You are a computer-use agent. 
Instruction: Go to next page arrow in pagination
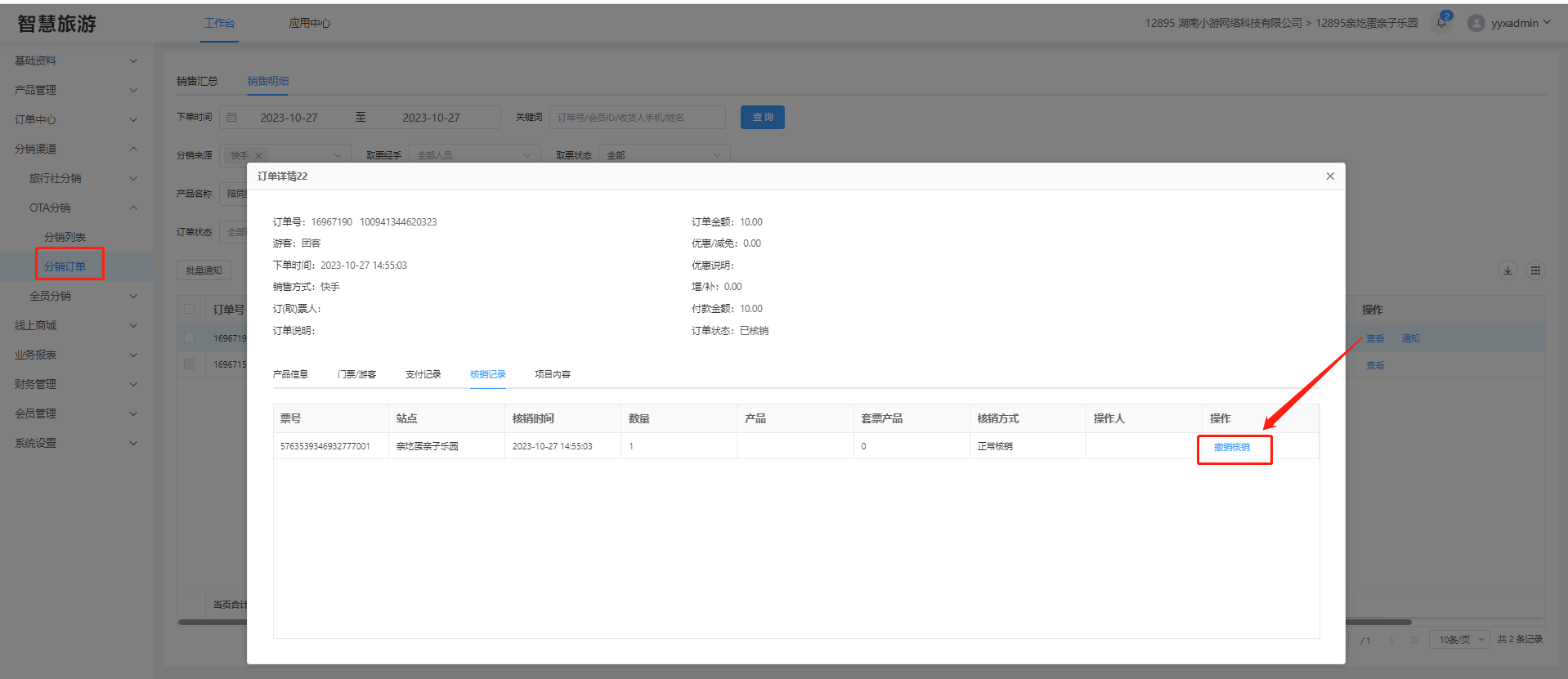[x=1391, y=640]
